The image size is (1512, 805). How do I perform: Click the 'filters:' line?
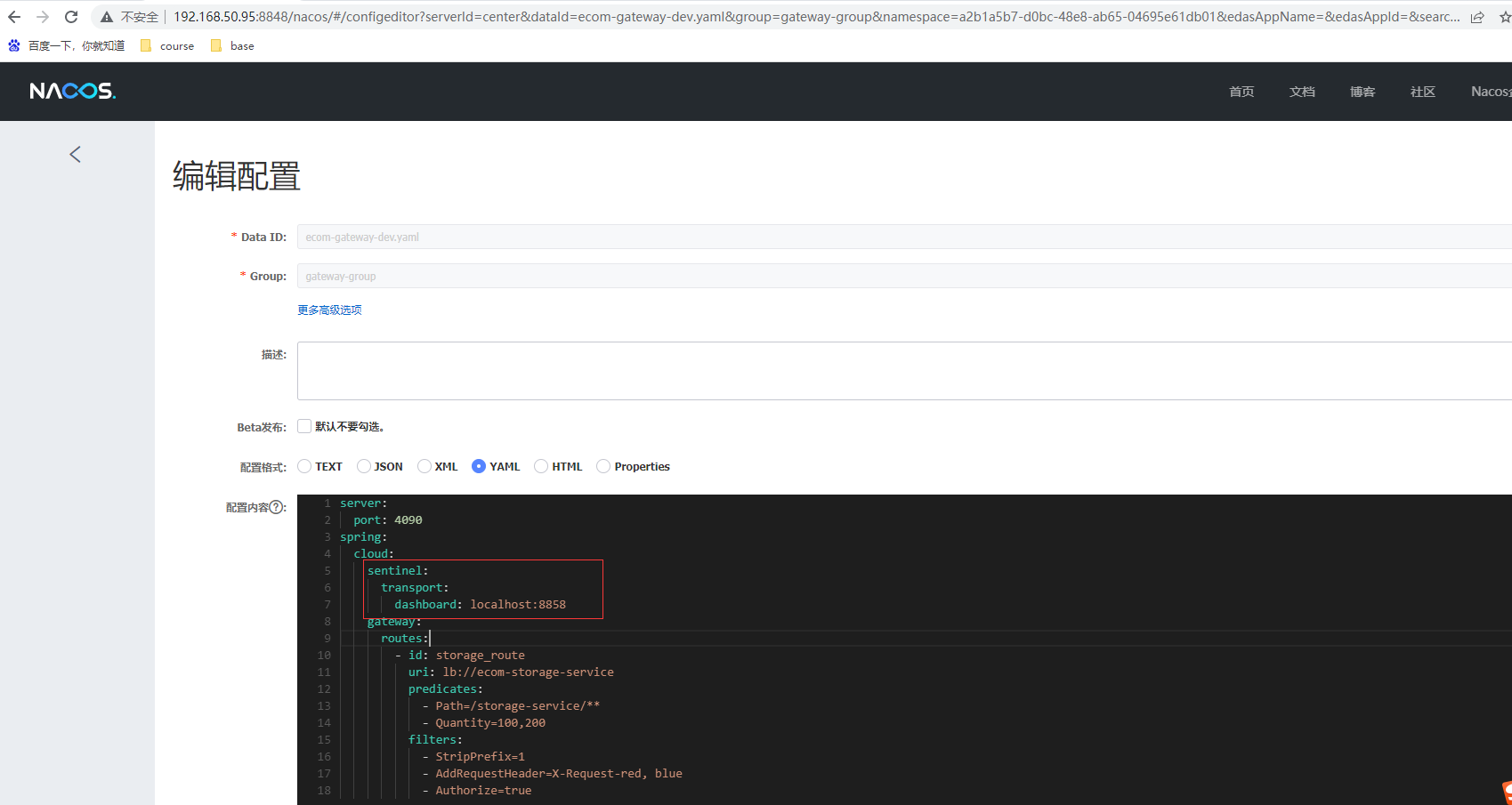(435, 740)
